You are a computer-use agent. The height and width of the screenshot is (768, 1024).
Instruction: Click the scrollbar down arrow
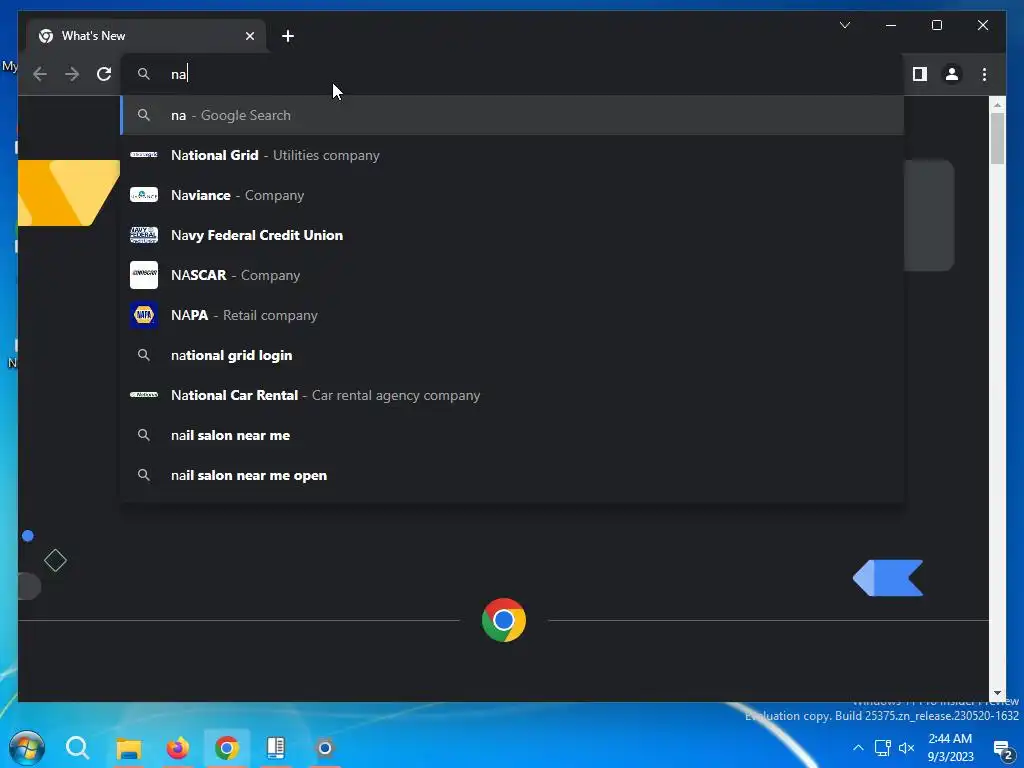[997, 693]
